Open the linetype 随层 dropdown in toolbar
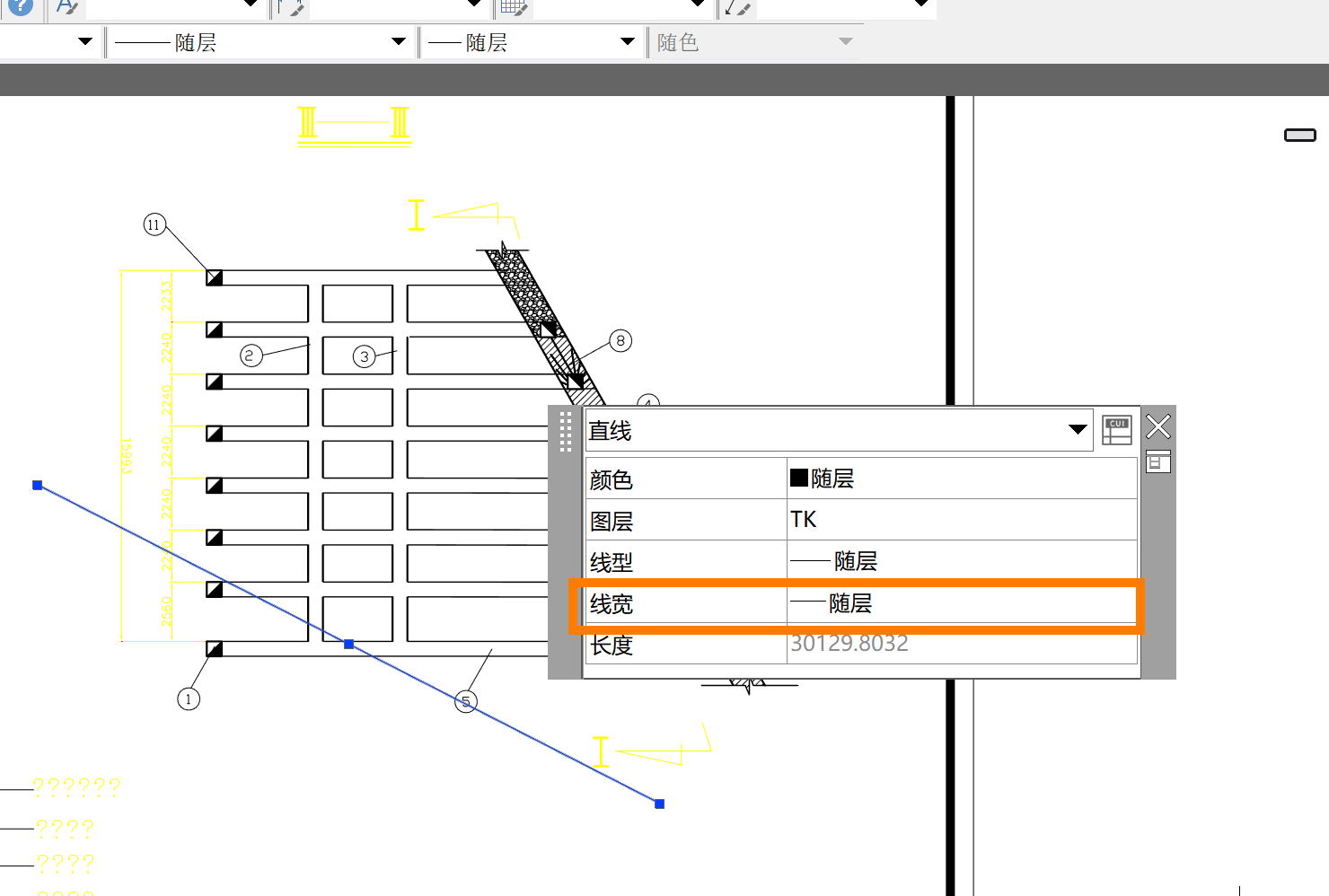Image resolution: width=1329 pixels, height=896 pixels. click(399, 41)
